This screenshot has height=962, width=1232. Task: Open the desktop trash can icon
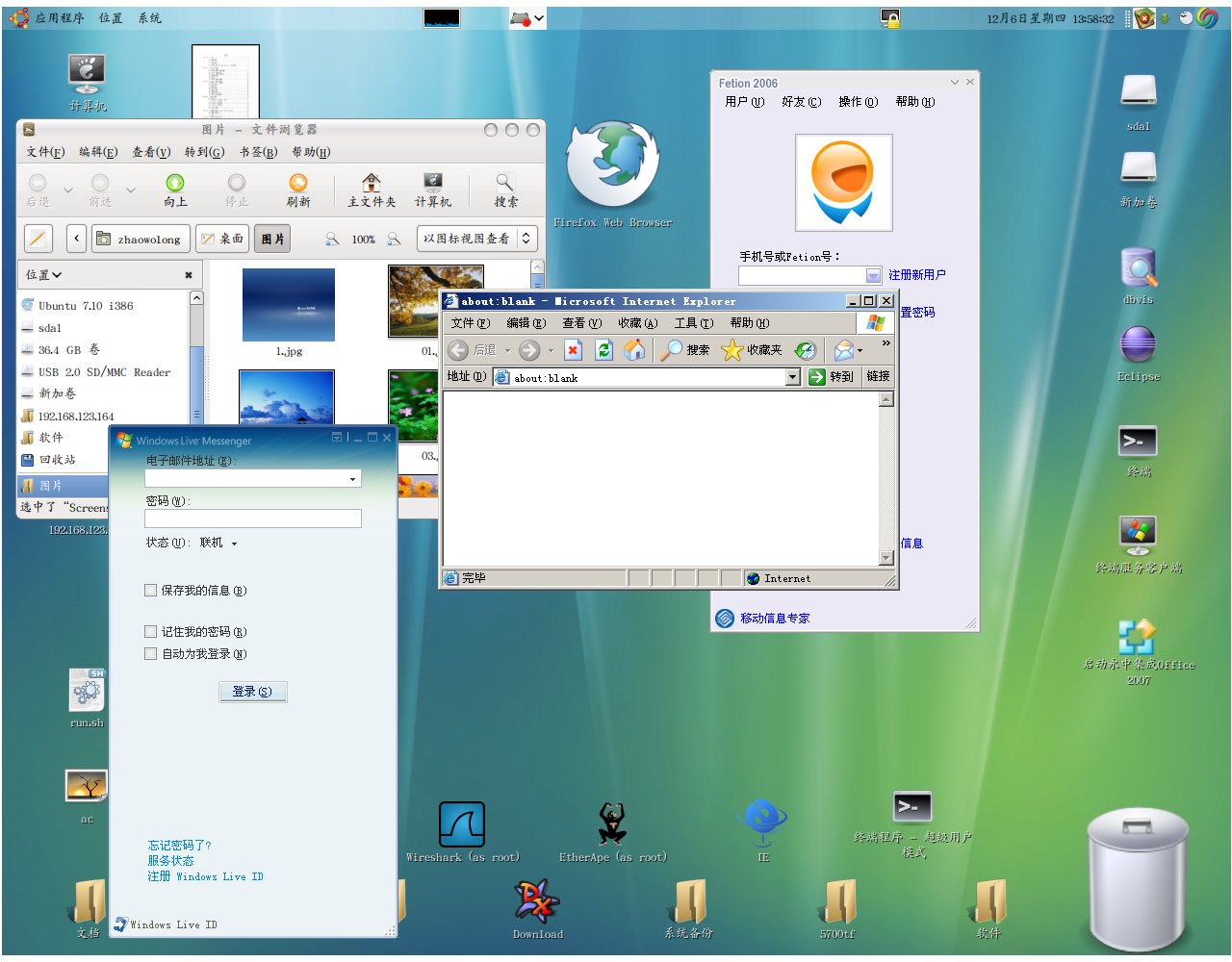(x=1139, y=877)
